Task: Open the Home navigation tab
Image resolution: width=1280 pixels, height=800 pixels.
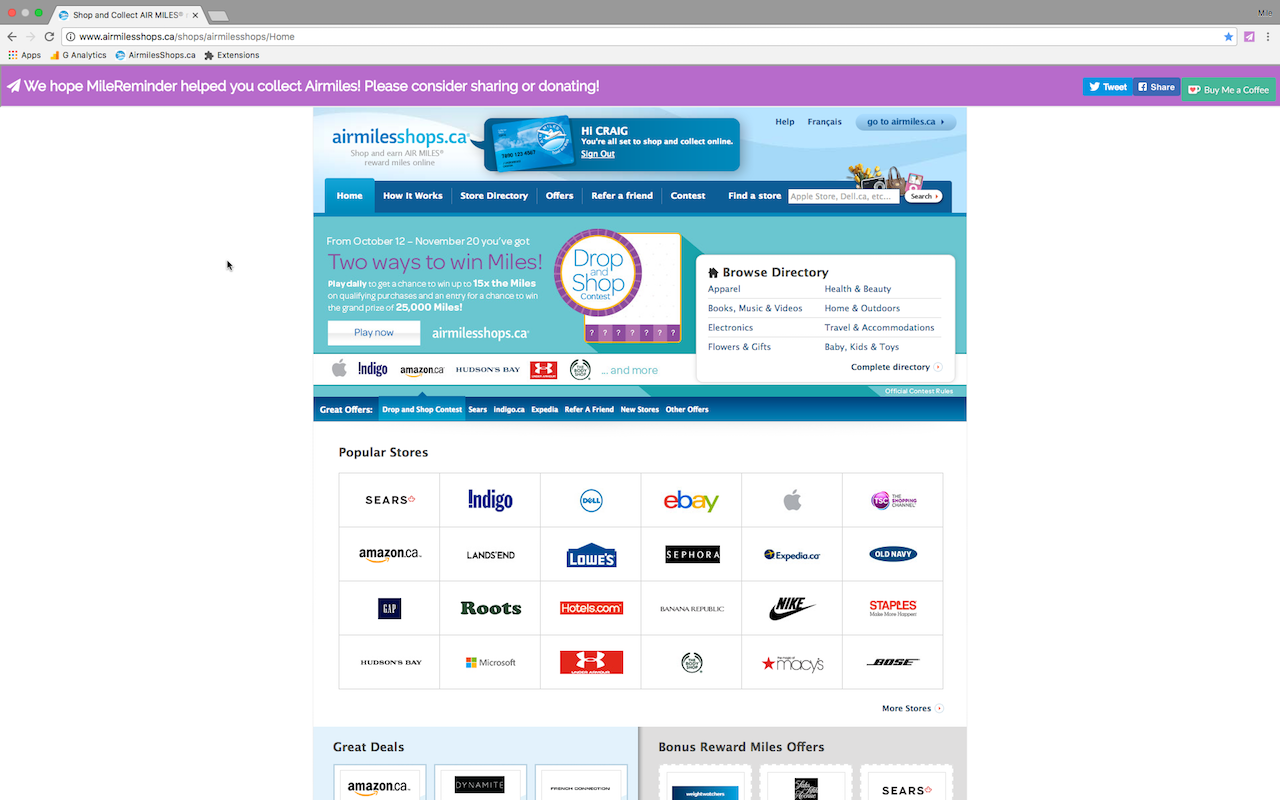Action: [350, 196]
